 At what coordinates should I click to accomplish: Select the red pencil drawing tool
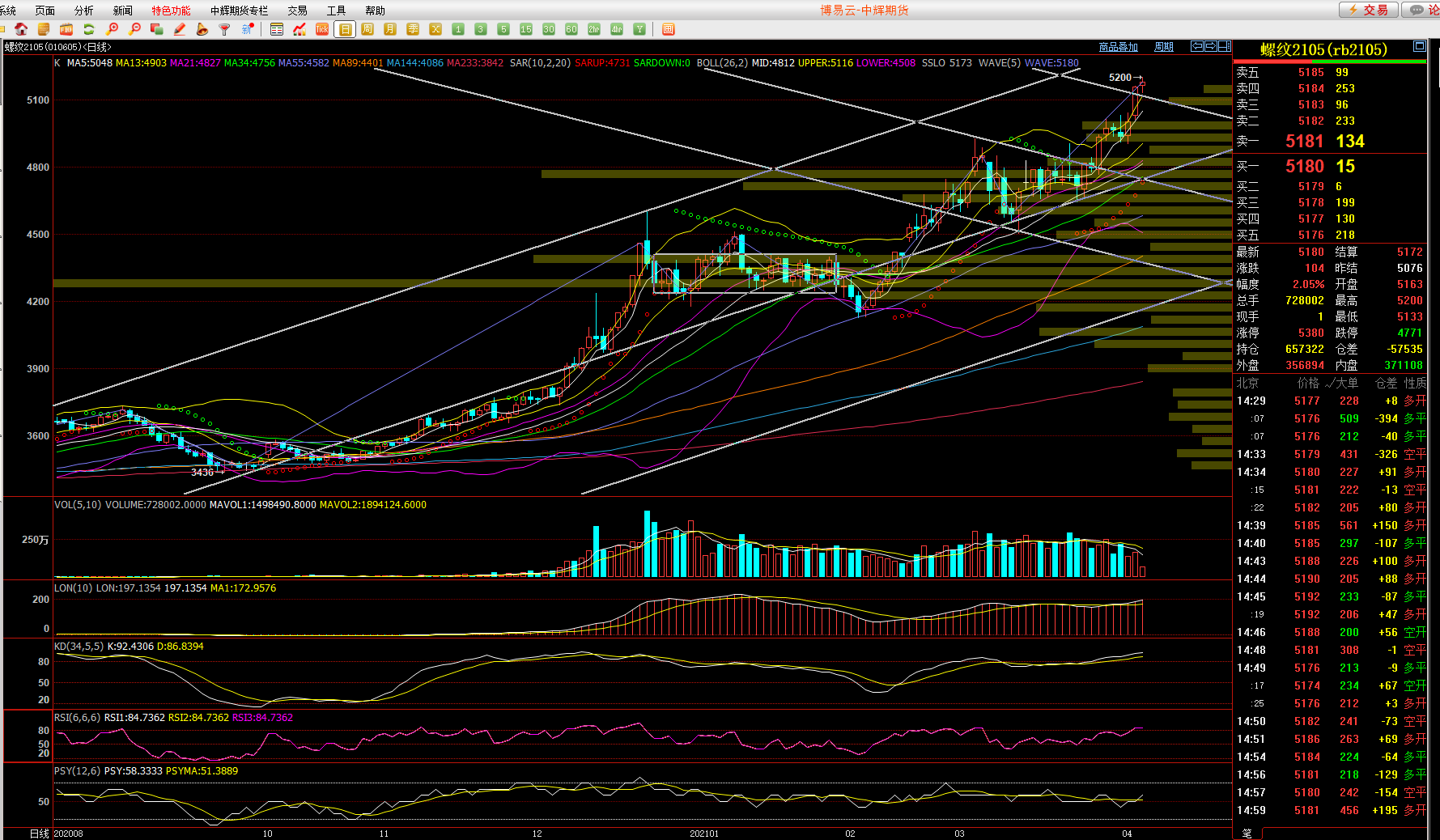pyautogui.click(x=180, y=29)
